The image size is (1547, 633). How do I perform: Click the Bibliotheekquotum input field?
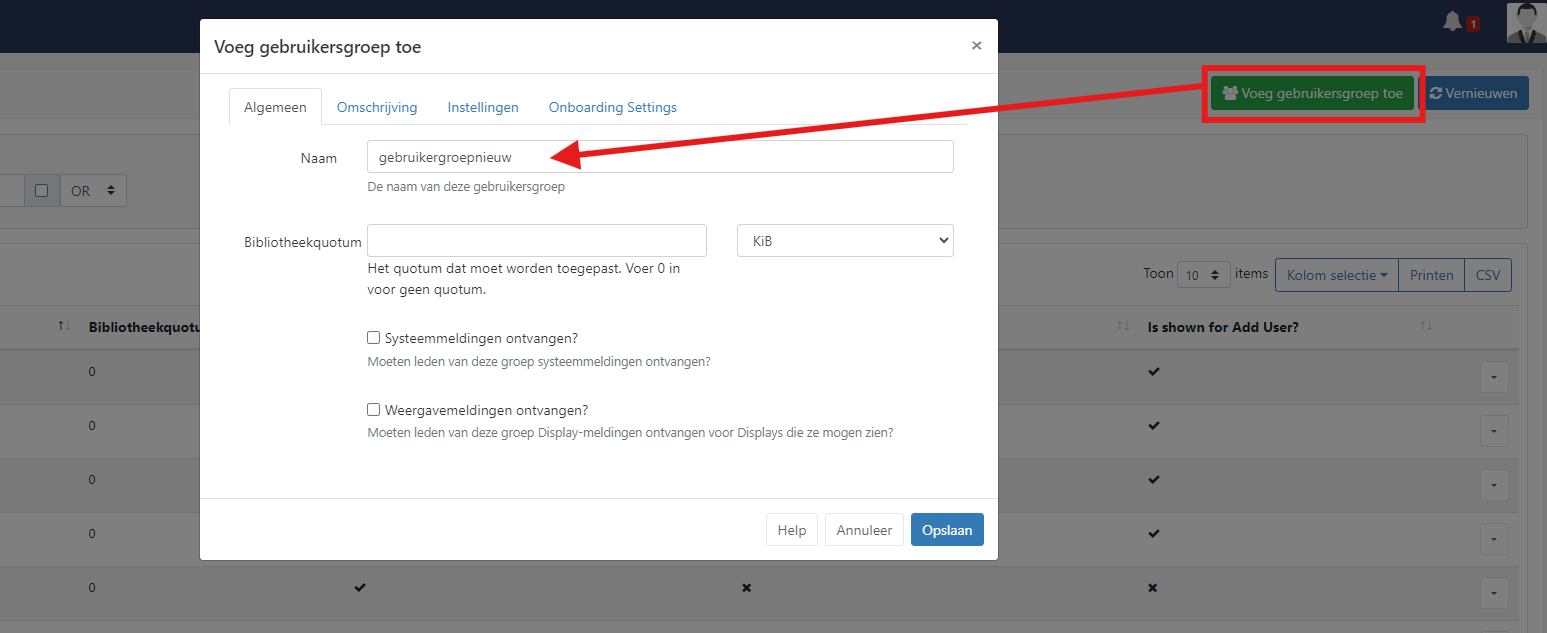point(537,241)
